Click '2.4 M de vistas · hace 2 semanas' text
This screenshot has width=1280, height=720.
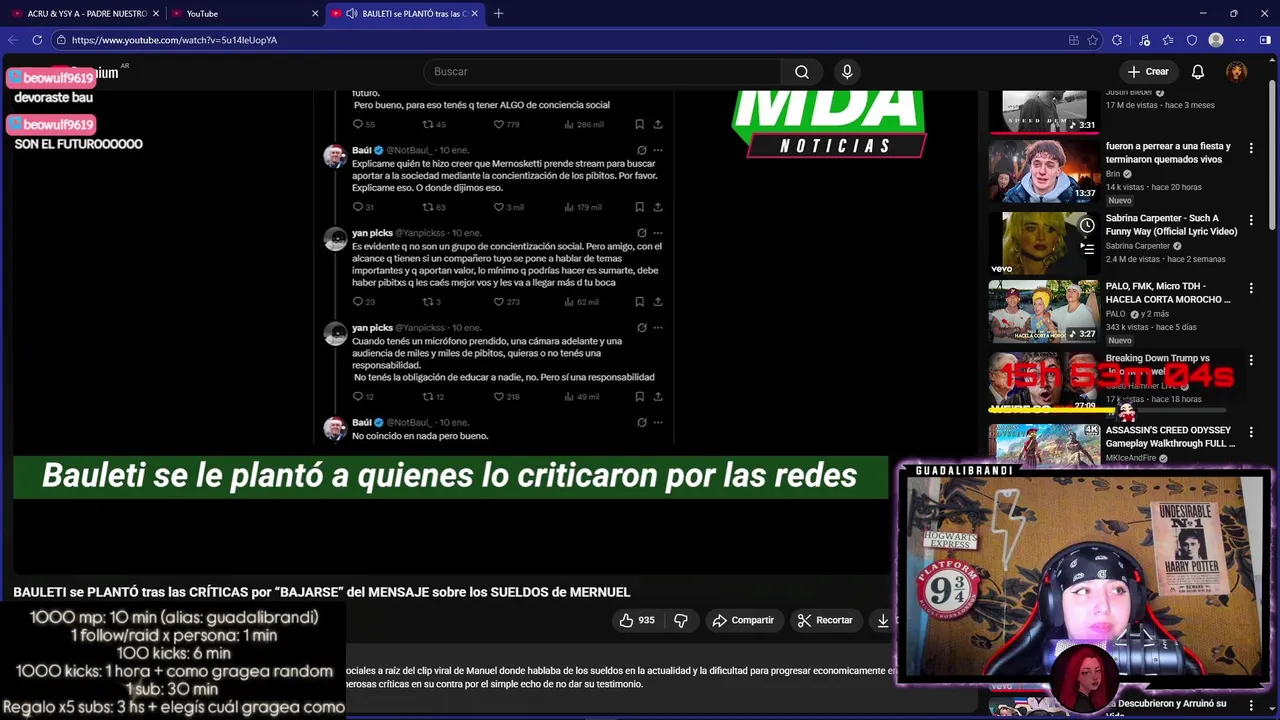pos(1165,259)
